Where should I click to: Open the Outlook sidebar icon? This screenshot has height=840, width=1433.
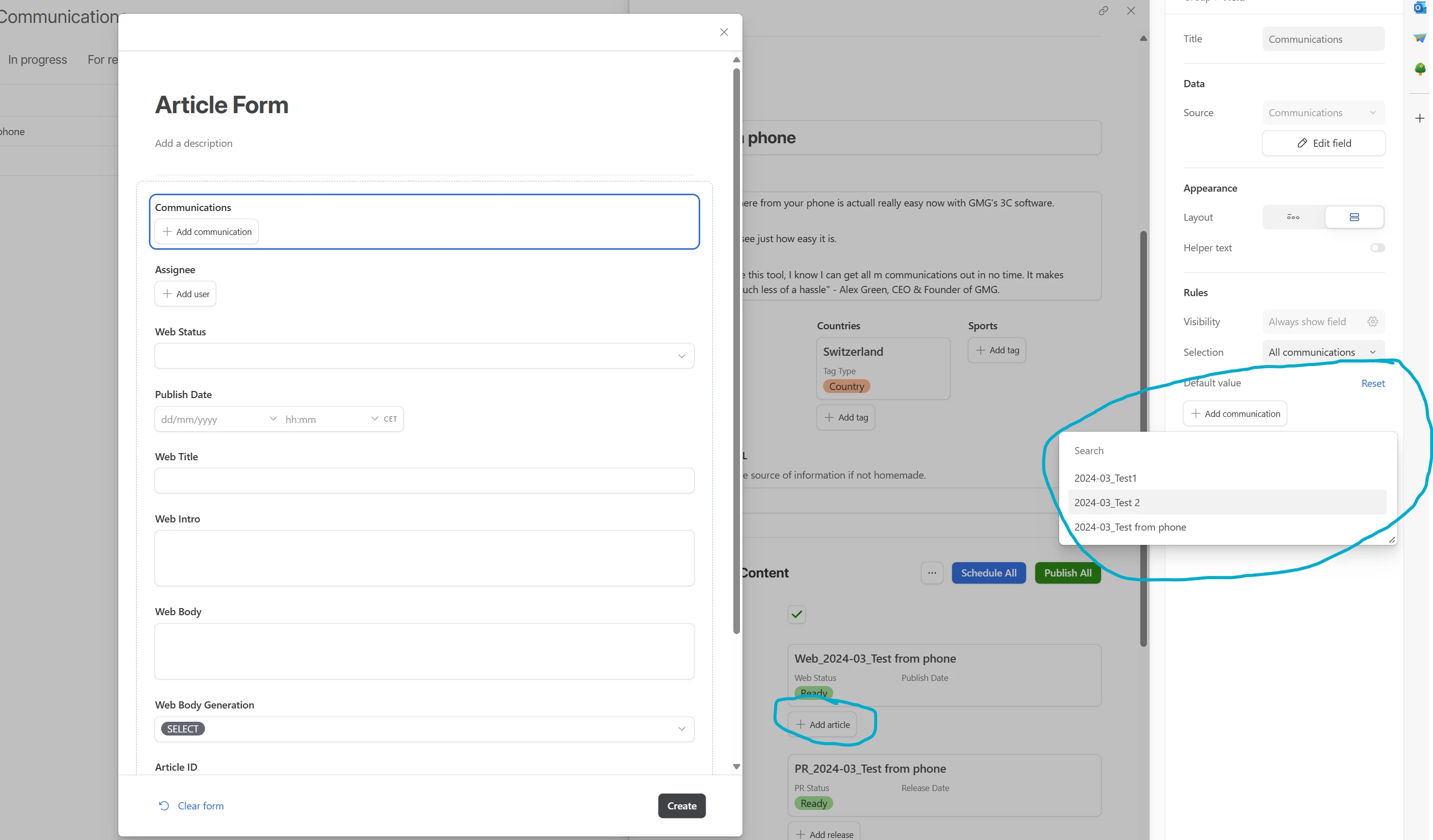pos(1419,8)
